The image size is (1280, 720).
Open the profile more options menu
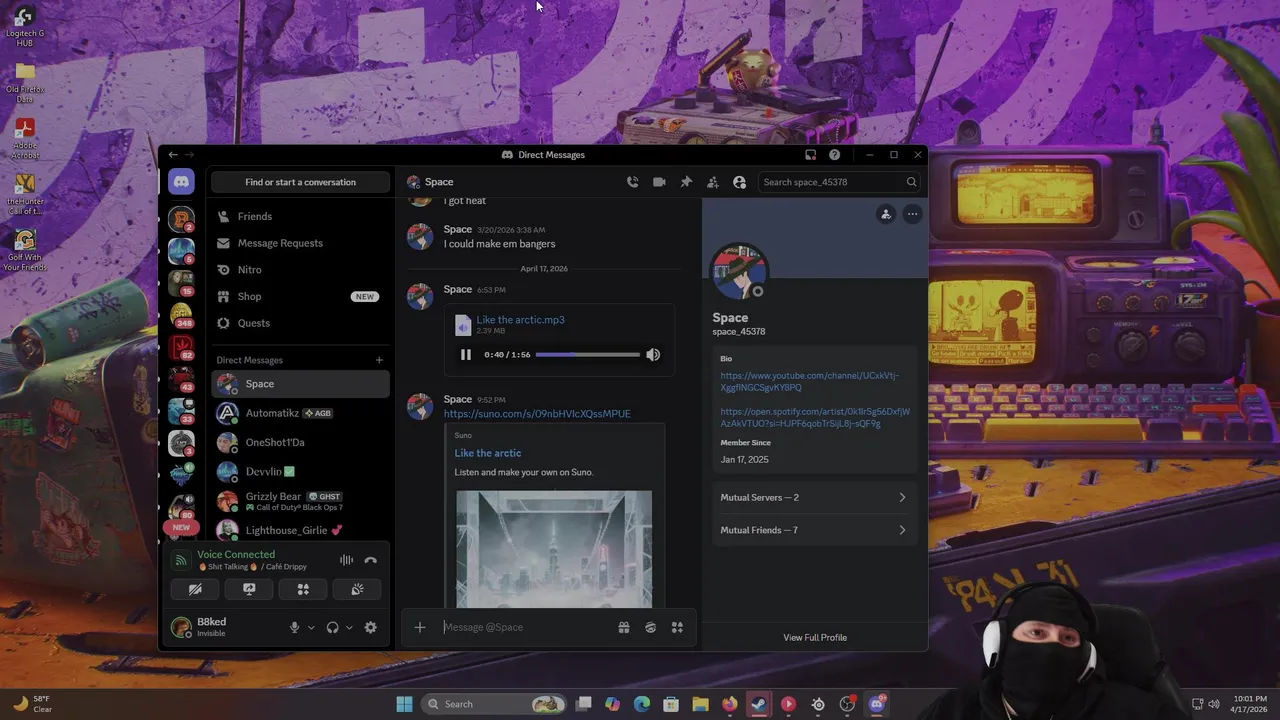pos(912,214)
